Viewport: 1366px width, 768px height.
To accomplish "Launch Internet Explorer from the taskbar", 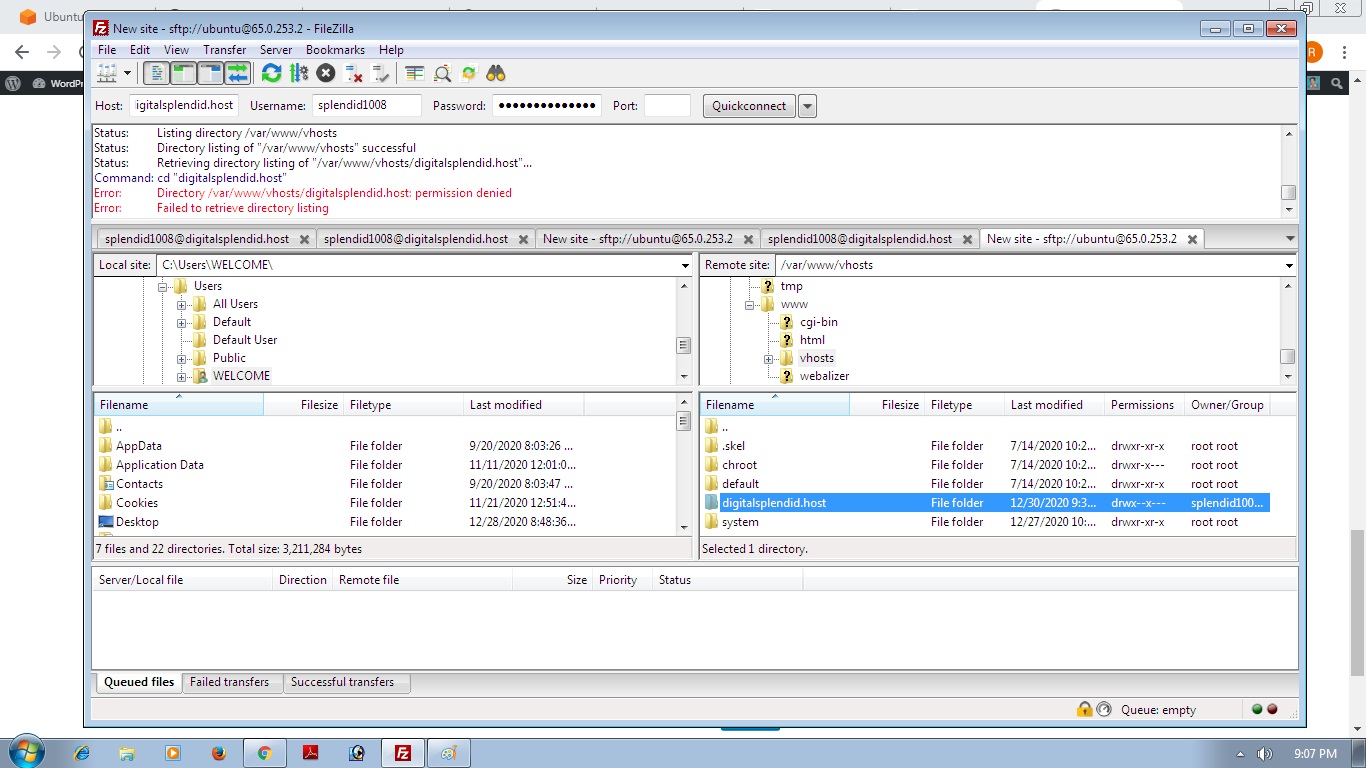I will point(81,753).
